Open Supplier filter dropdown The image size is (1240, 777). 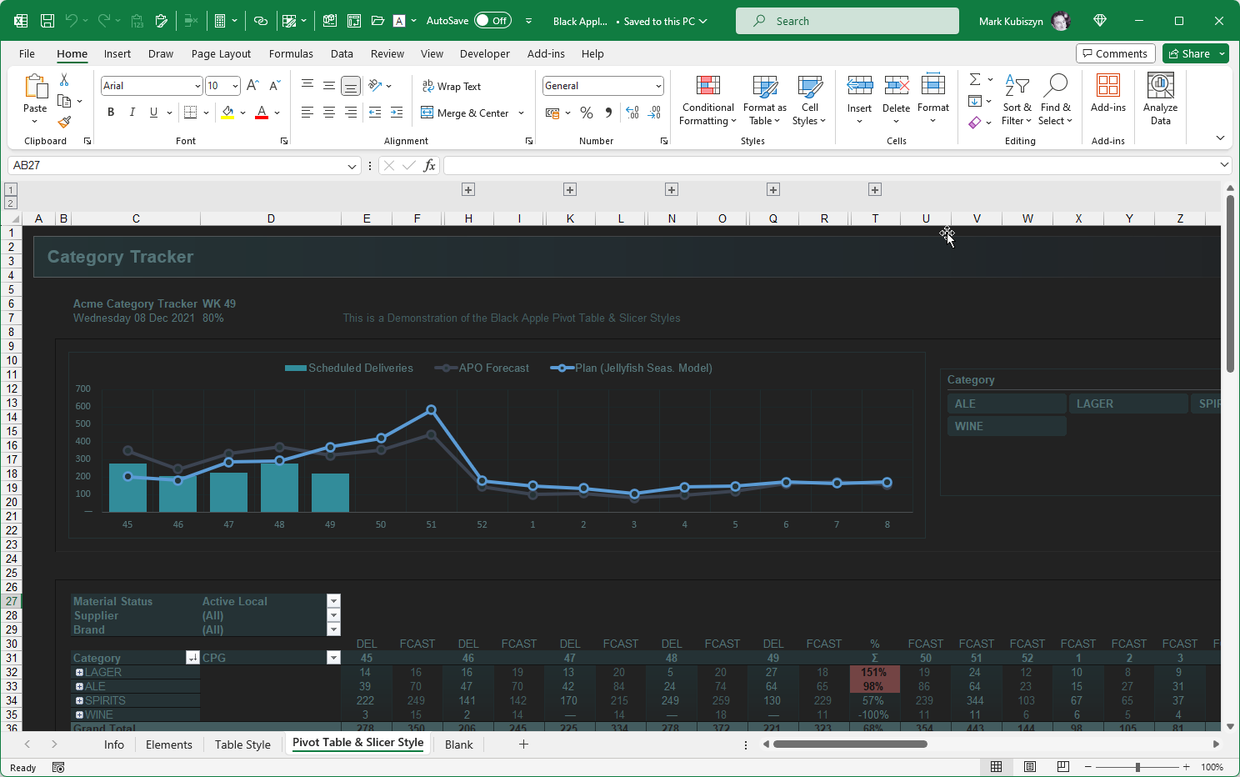(334, 615)
